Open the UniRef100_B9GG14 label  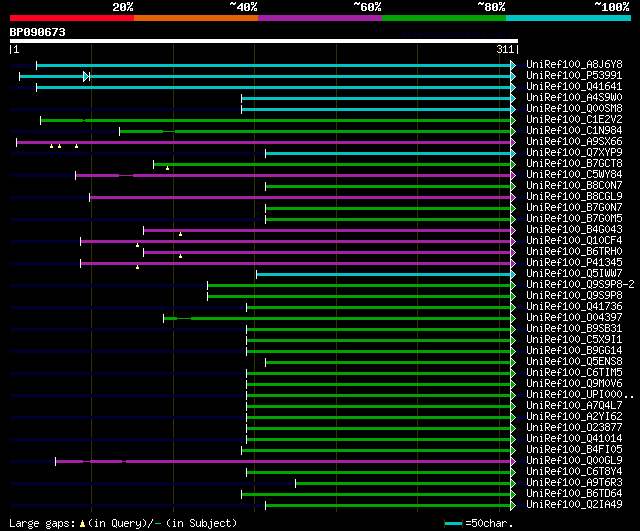click(x=574, y=351)
